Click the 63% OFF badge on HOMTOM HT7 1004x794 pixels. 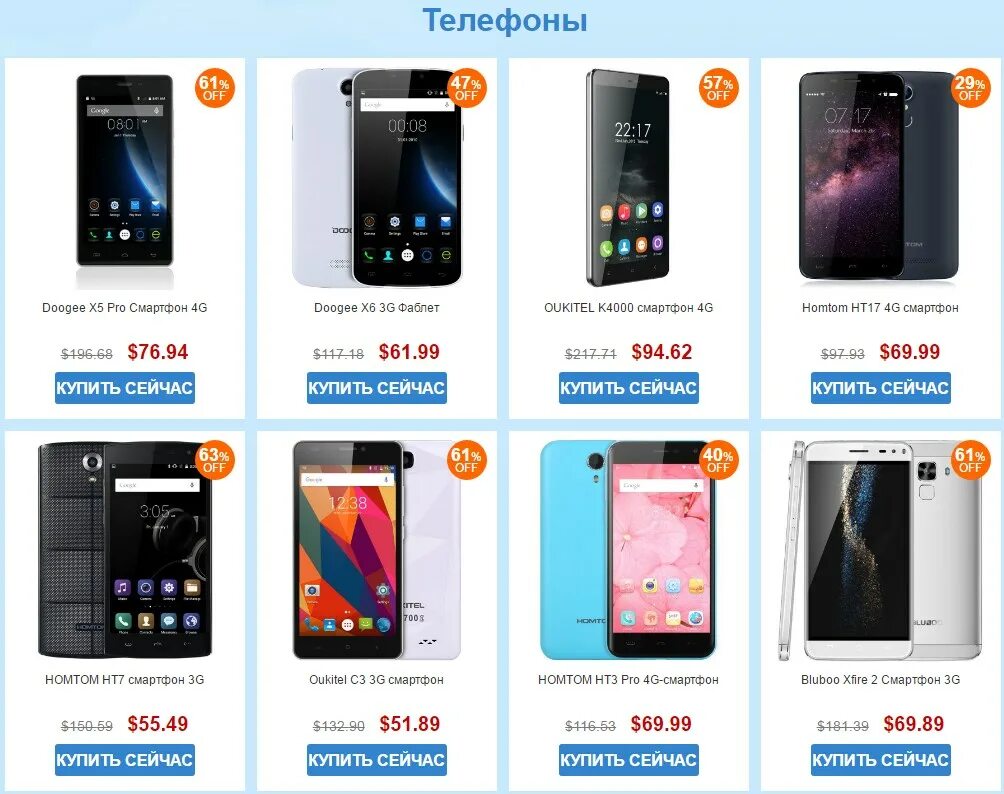215,460
